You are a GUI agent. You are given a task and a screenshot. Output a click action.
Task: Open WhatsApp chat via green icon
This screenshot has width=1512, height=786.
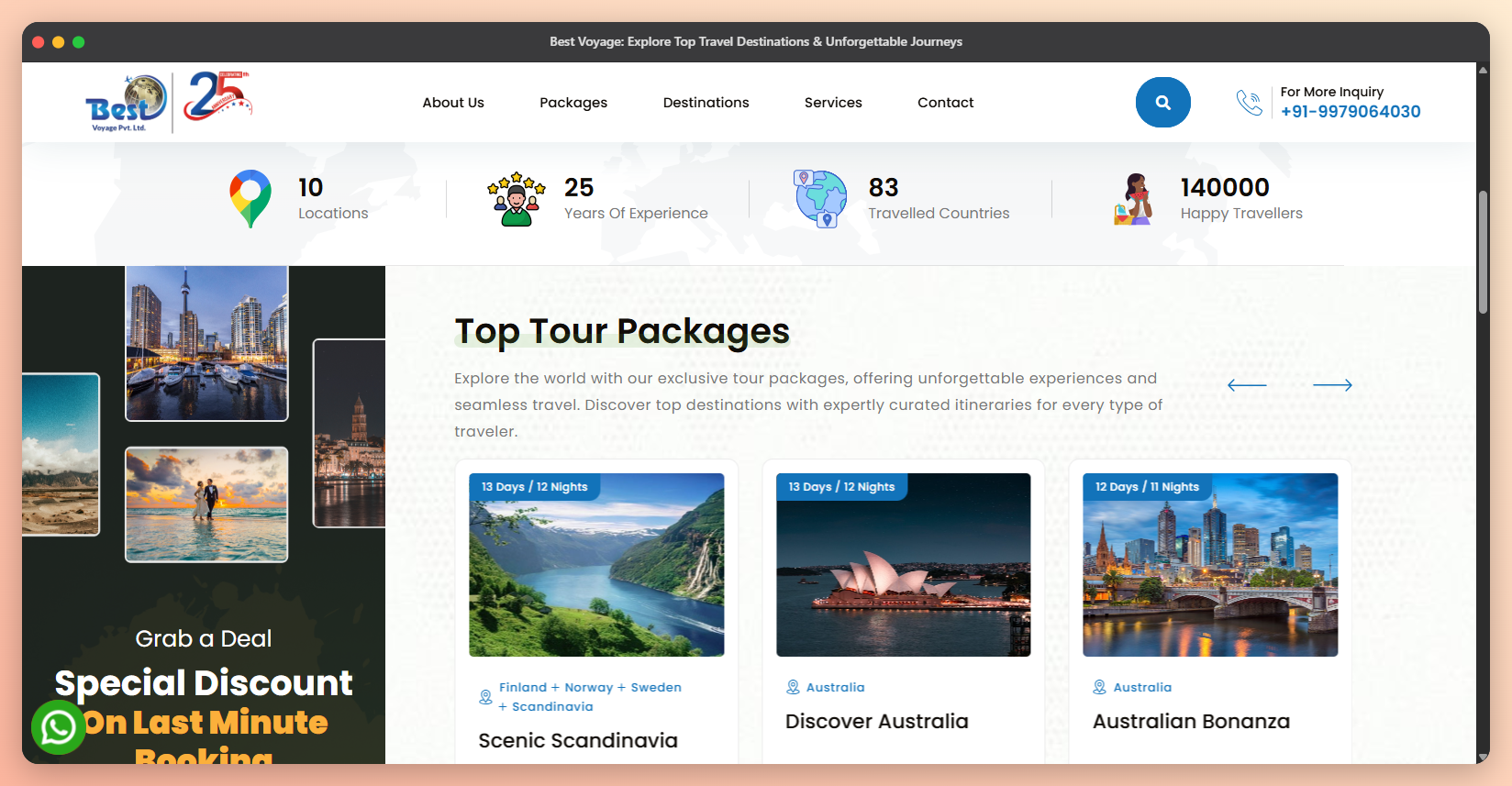(59, 728)
